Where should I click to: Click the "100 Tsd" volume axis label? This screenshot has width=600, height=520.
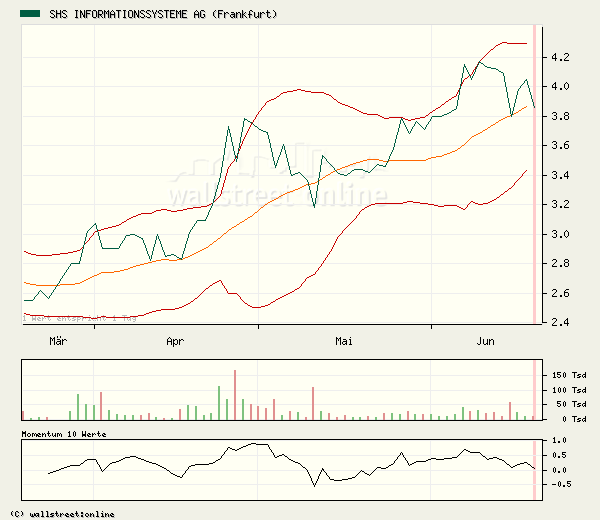click(569, 390)
